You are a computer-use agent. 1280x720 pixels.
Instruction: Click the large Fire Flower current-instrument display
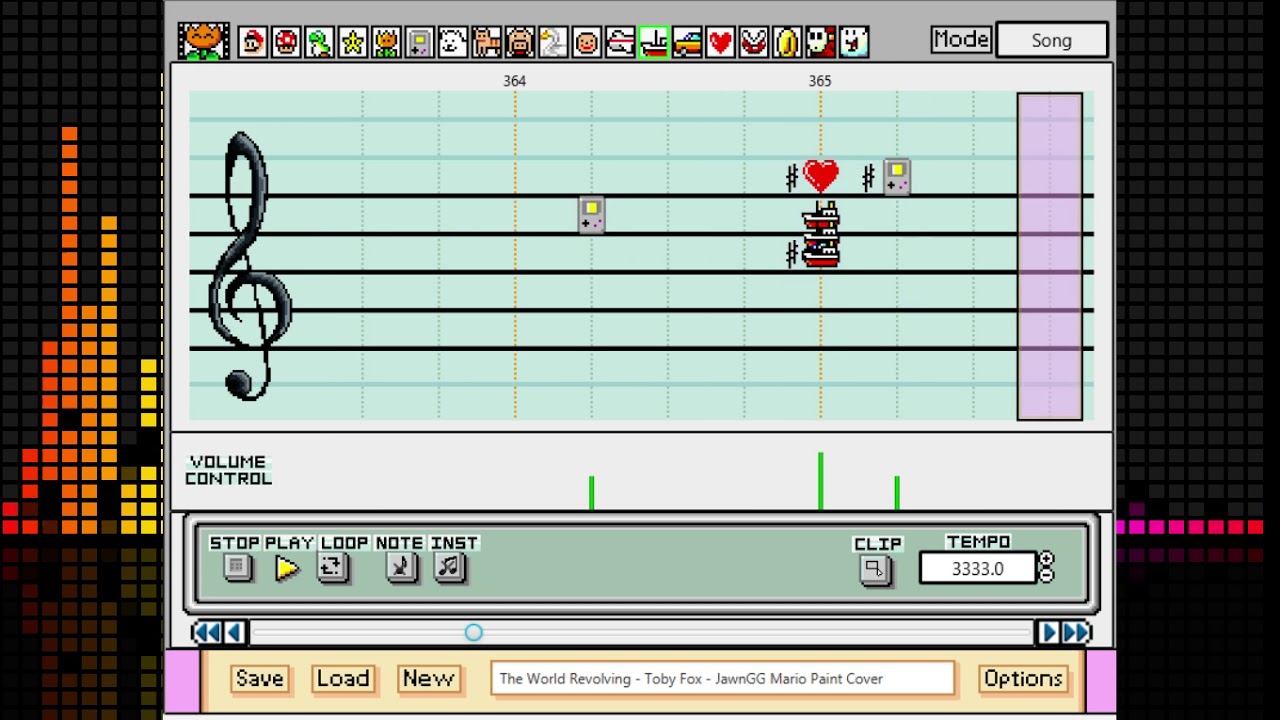coord(204,42)
